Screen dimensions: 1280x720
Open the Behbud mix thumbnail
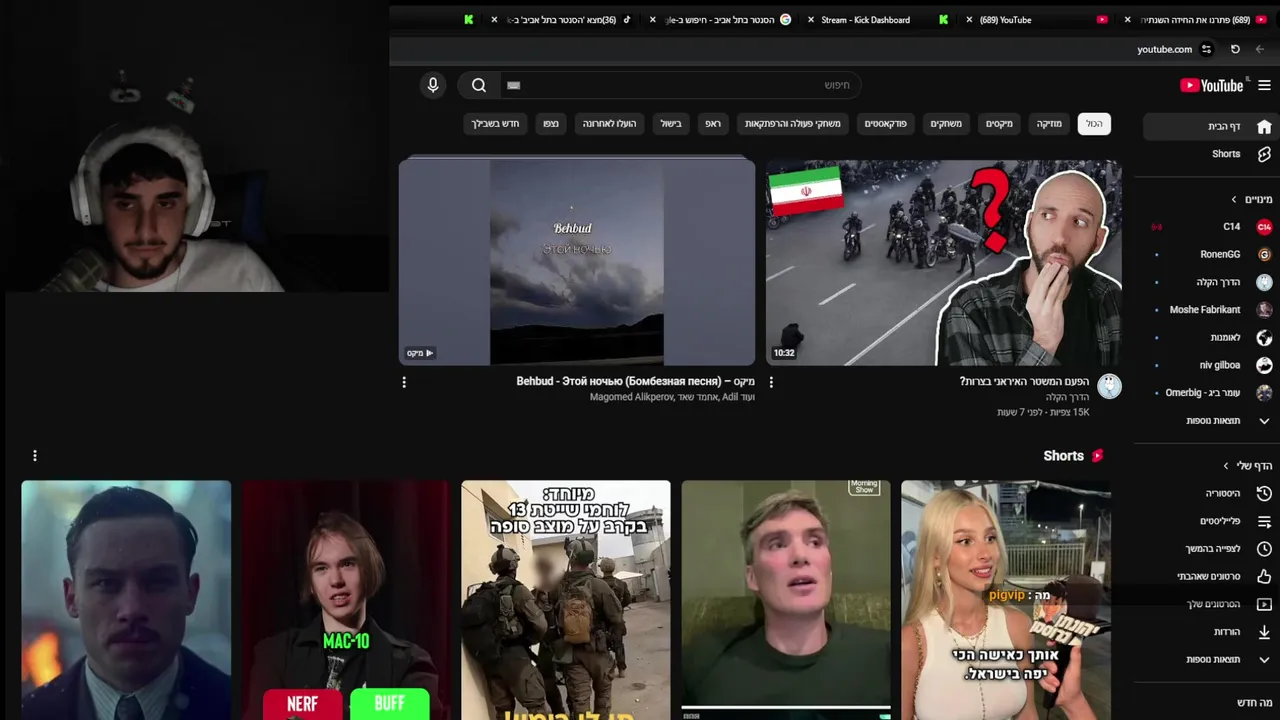tap(577, 262)
